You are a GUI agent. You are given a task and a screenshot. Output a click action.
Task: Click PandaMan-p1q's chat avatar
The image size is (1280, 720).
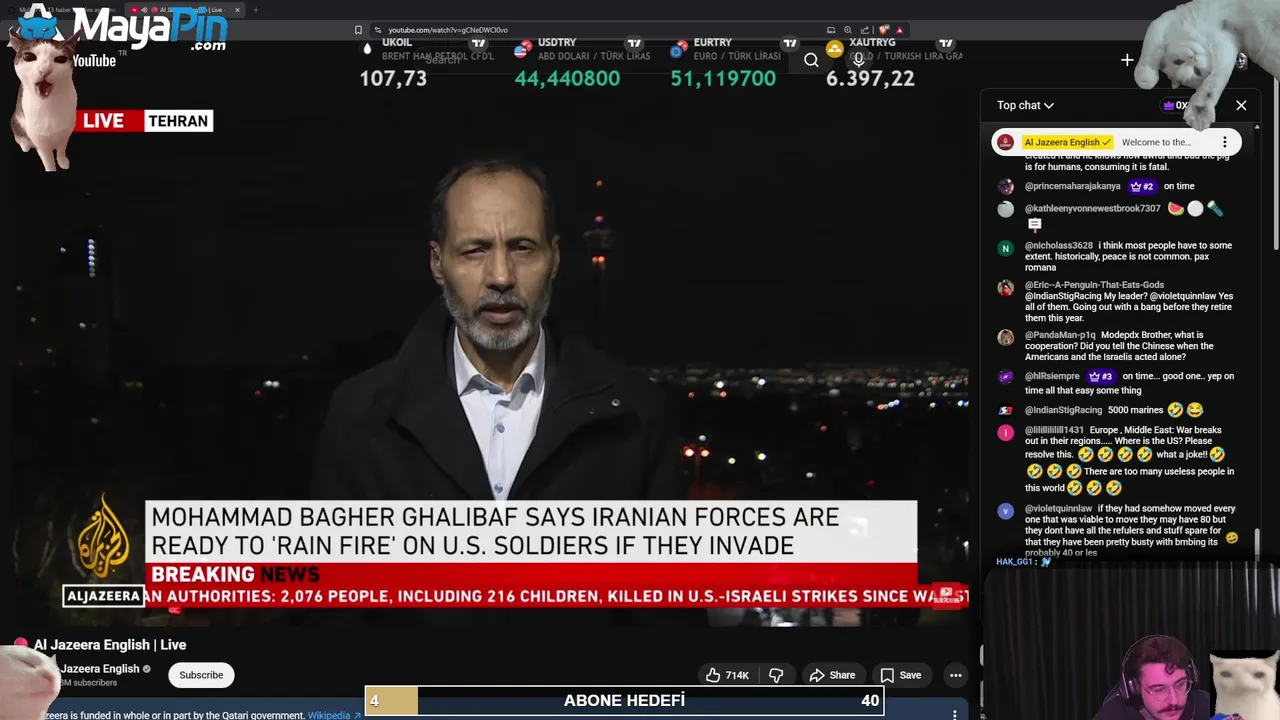[1006, 338]
